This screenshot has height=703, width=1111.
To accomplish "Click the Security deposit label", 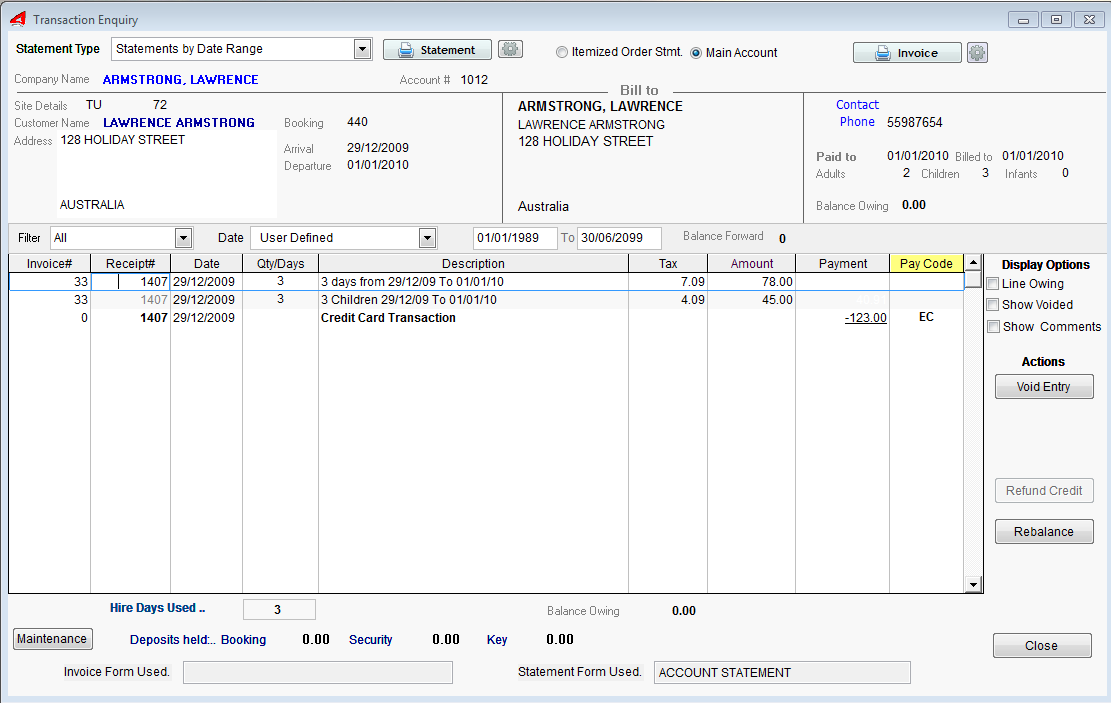I will [371, 640].
